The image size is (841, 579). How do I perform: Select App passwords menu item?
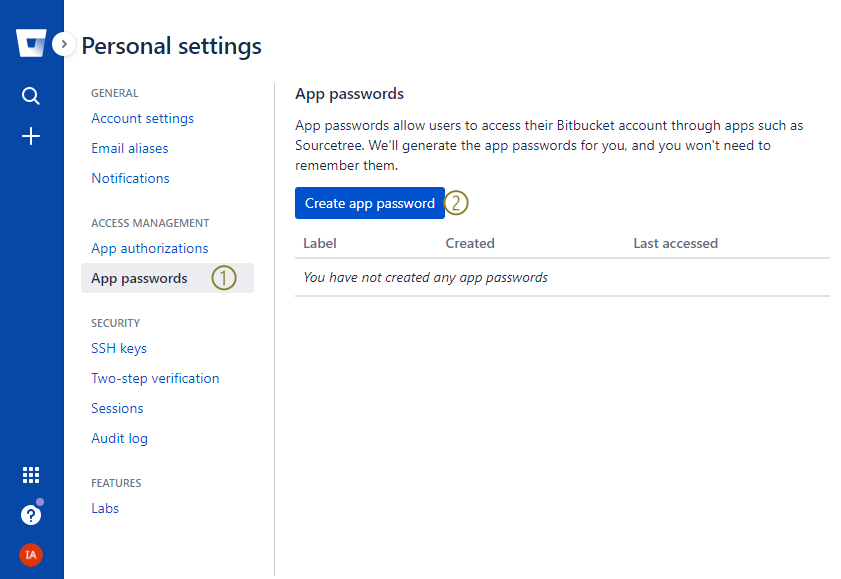pos(167,278)
